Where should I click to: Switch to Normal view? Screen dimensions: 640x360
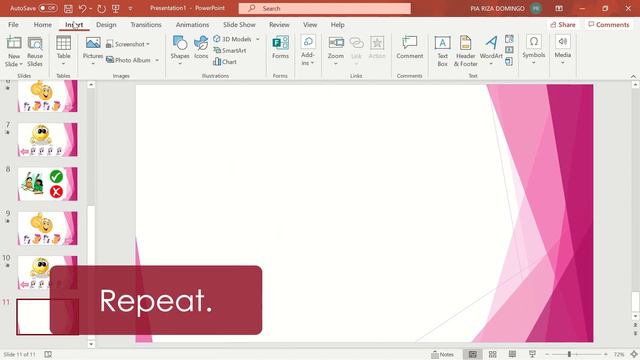[x=473, y=354]
